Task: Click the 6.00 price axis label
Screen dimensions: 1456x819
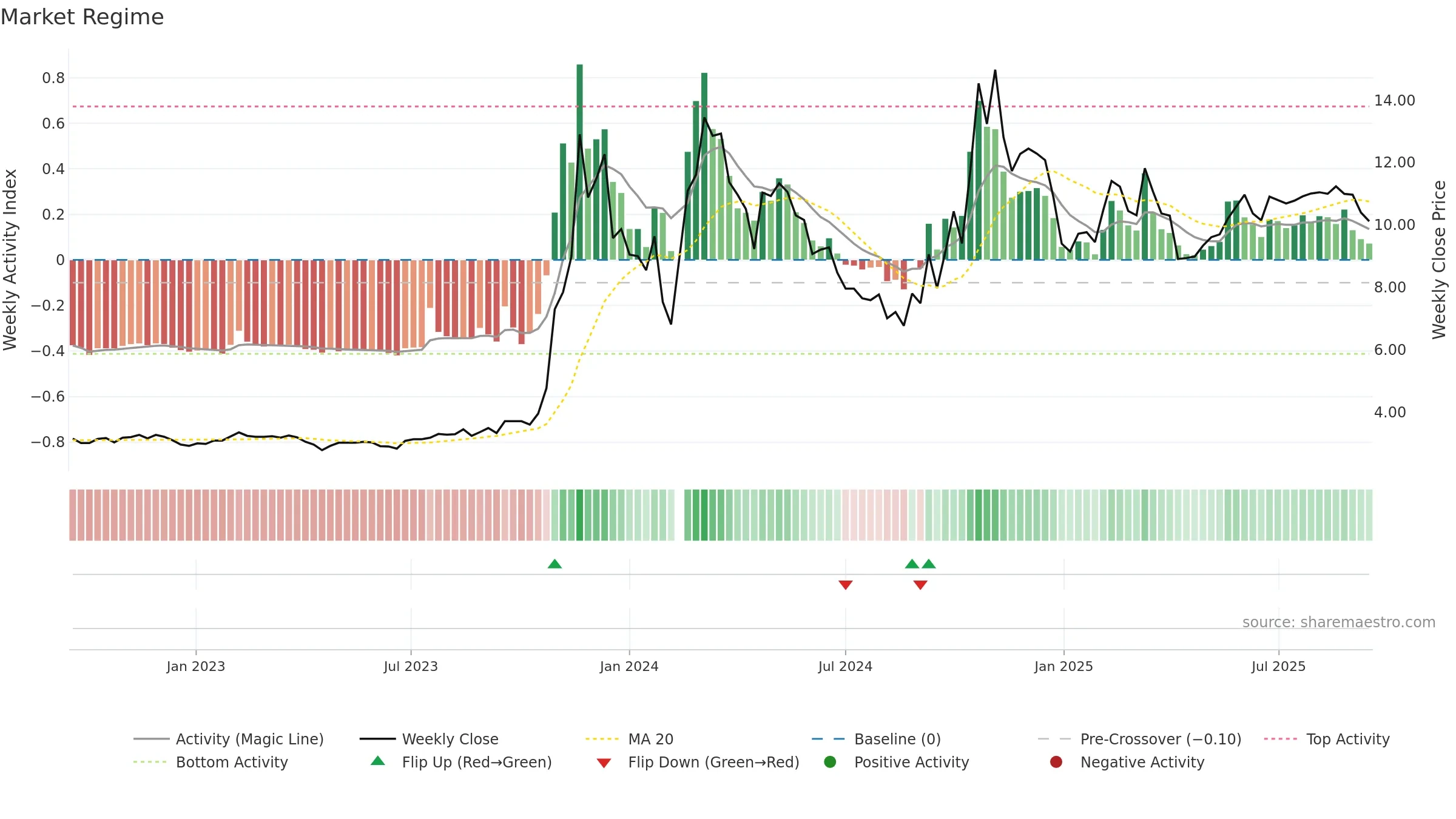Action: tap(1390, 350)
